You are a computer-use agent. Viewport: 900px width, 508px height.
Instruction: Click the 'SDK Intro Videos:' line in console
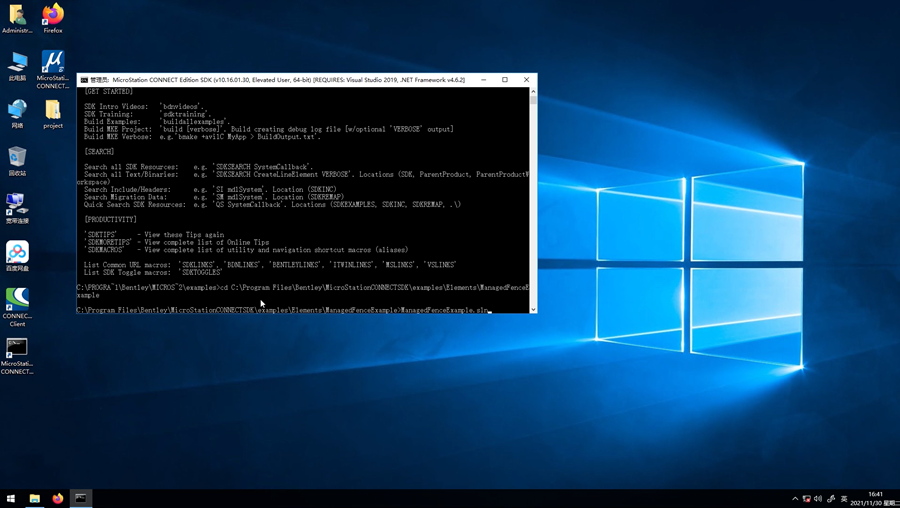tap(144, 106)
